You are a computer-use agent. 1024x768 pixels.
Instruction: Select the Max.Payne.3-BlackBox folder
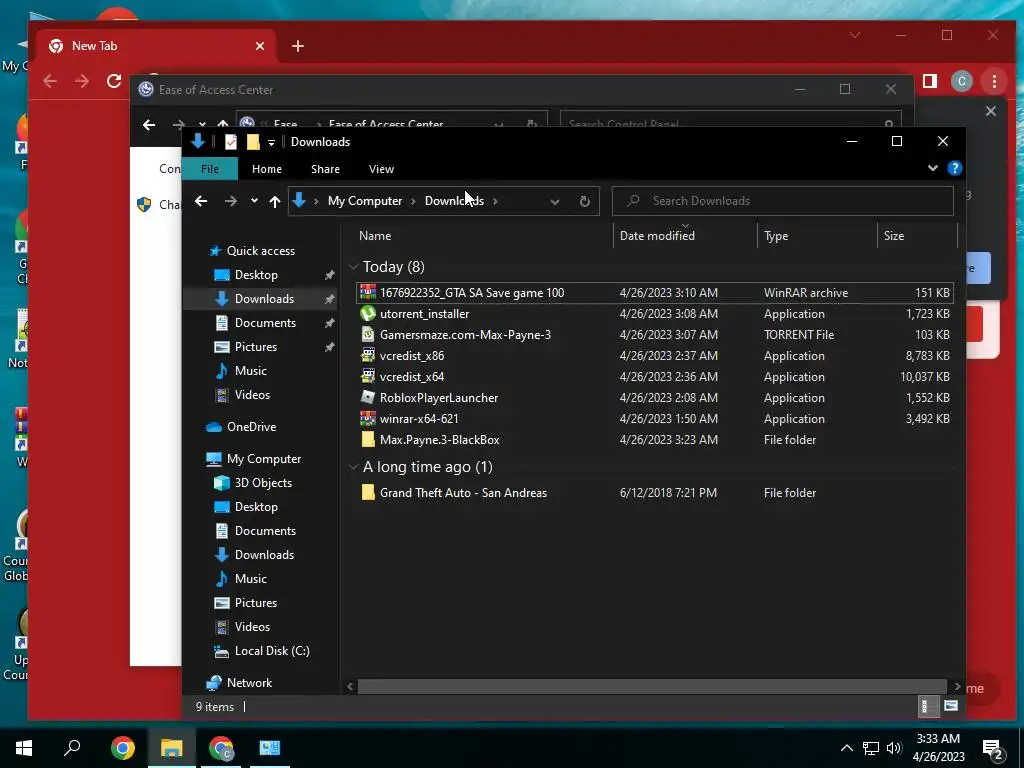pyautogui.click(x=440, y=440)
